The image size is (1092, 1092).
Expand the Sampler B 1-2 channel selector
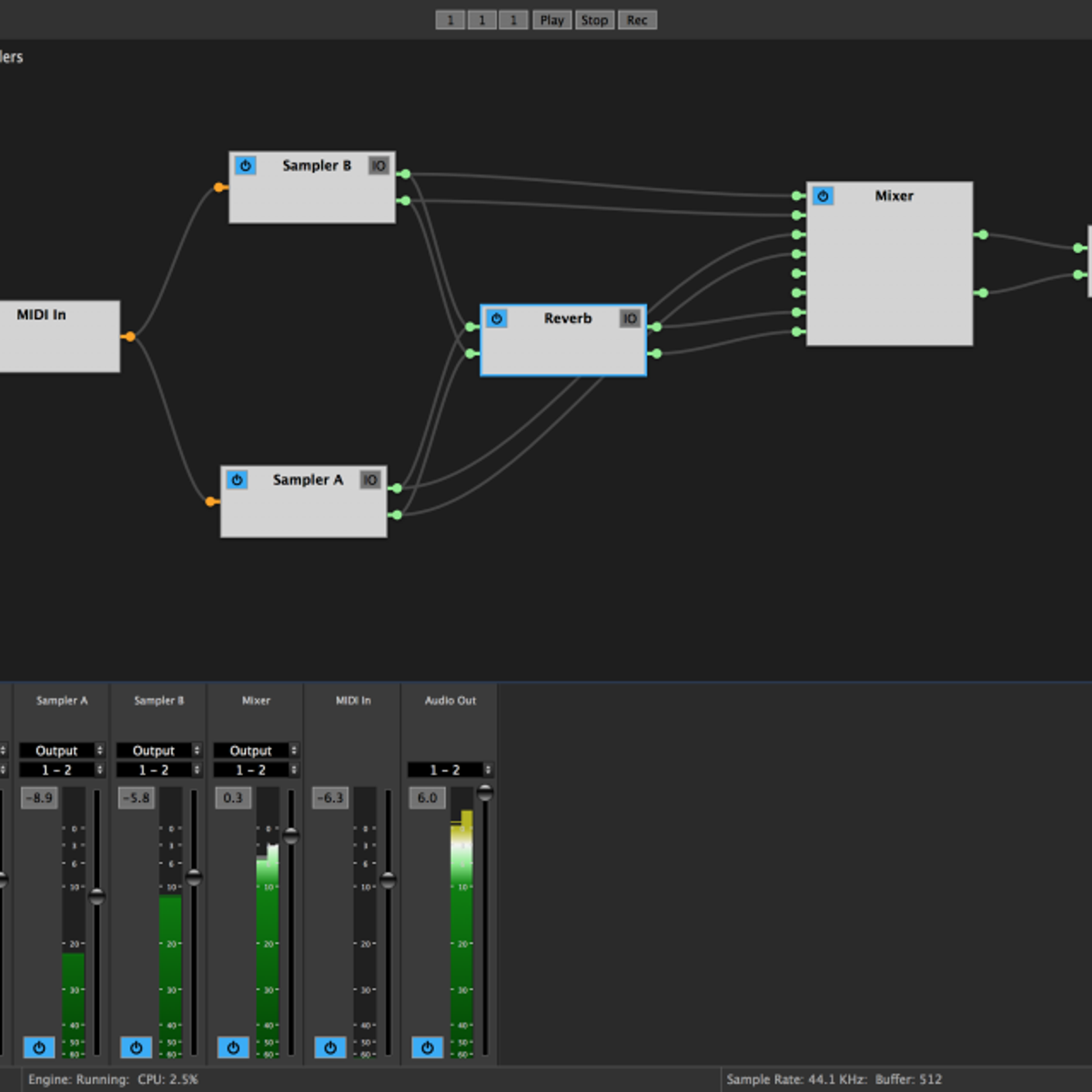(x=158, y=770)
